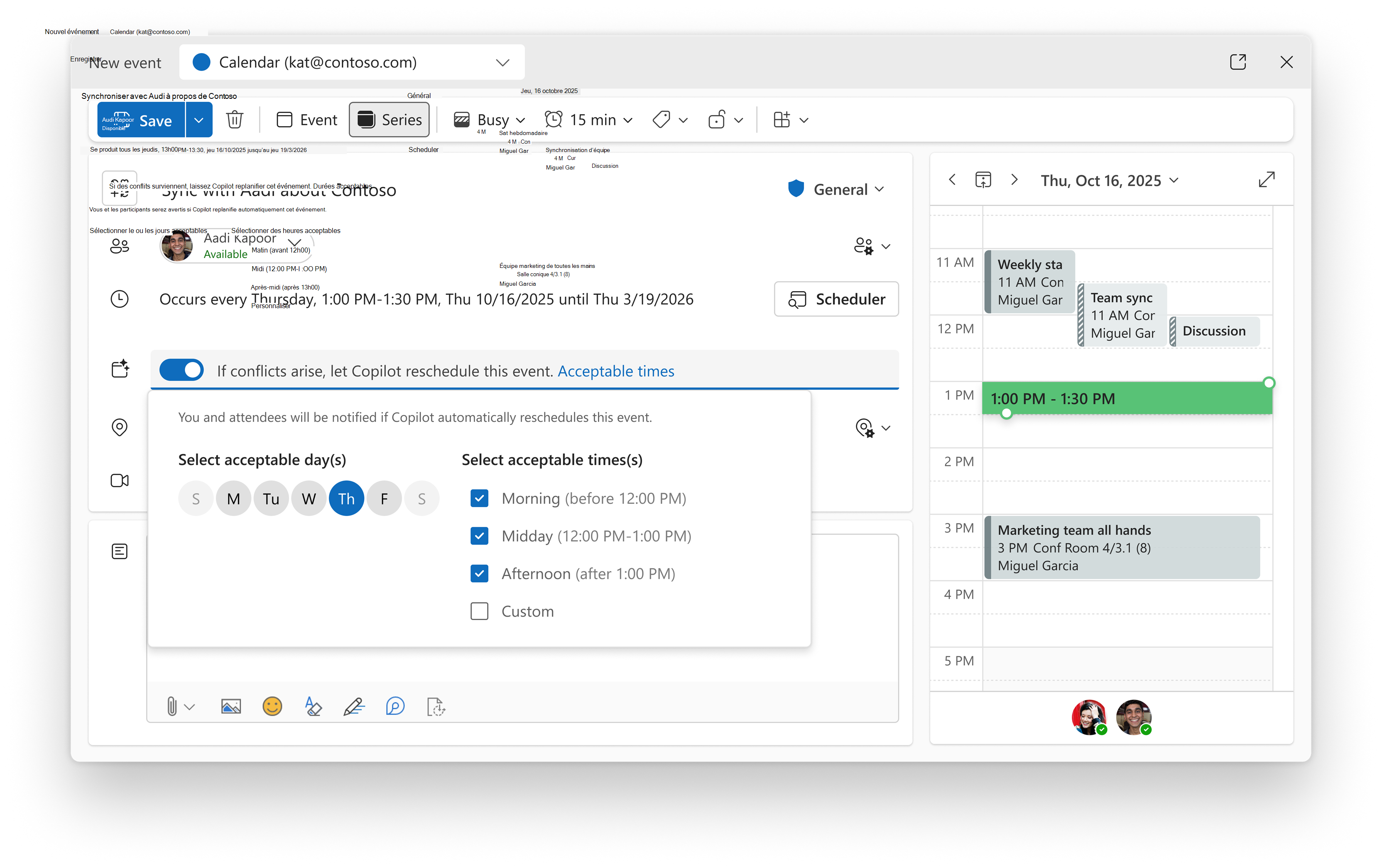Click the Loop component icon
This screenshot has height=868, width=1382.
point(395,707)
